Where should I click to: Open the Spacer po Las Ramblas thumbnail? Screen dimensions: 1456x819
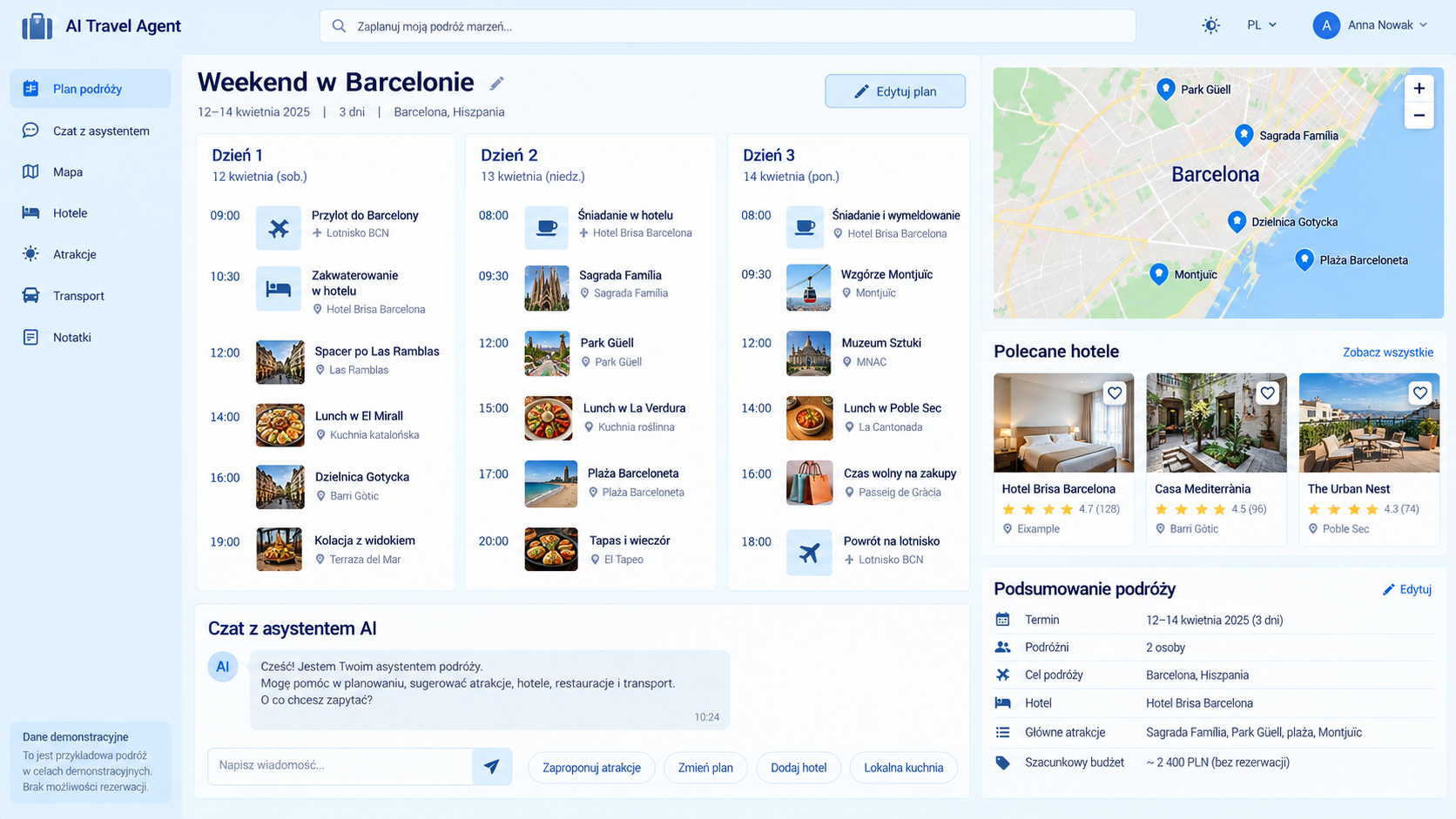click(x=280, y=361)
